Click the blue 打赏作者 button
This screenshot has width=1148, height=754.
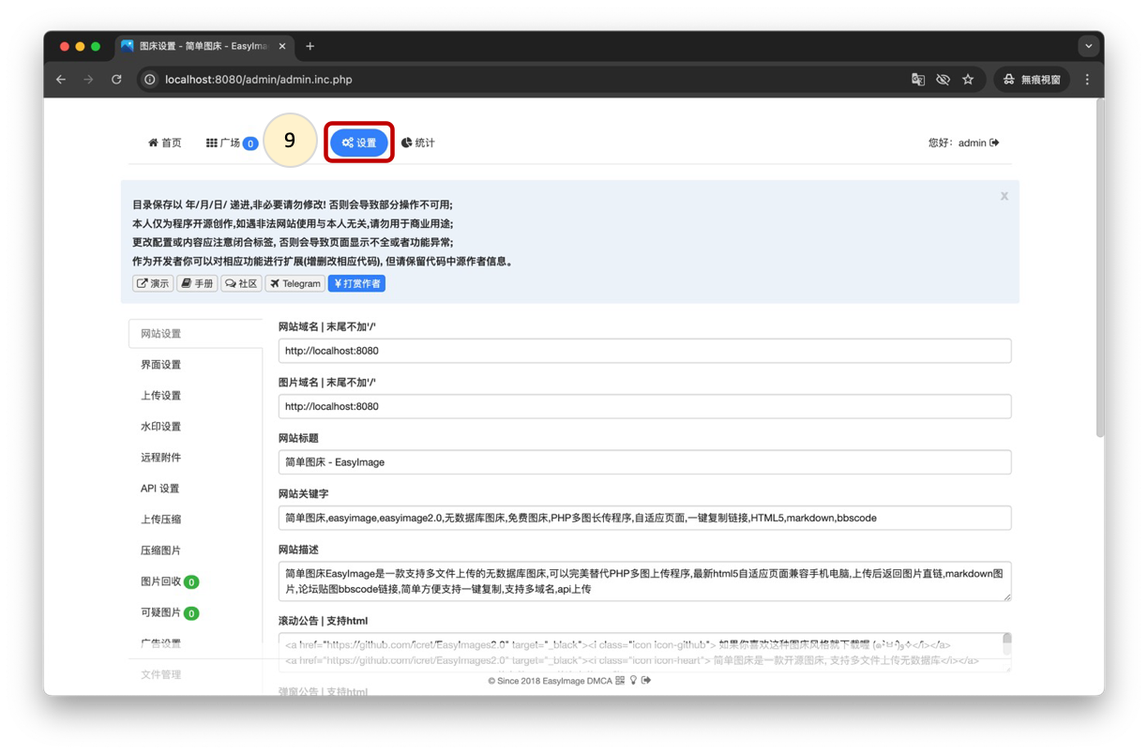tap(357, 284)
